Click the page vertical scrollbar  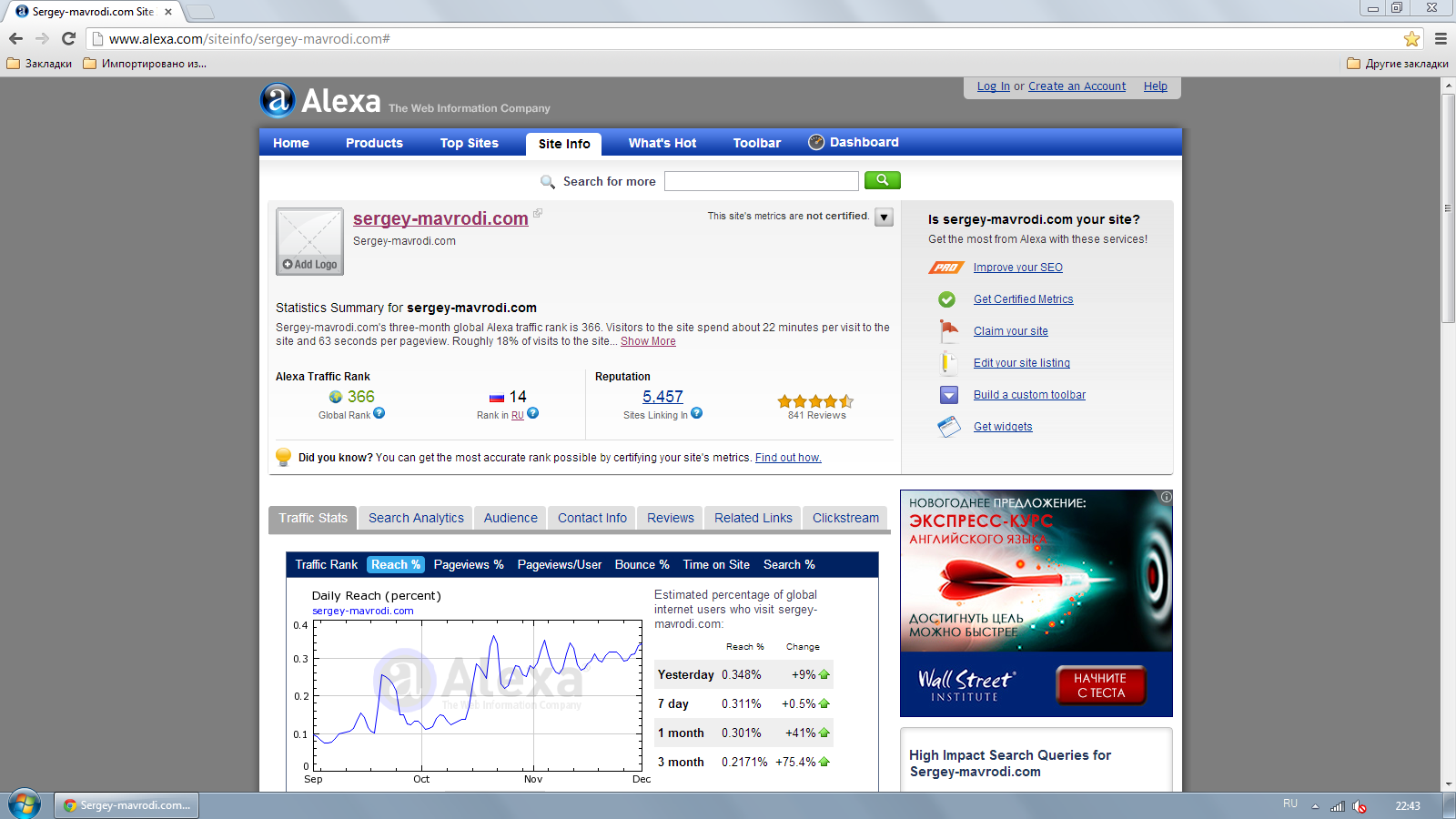click(1448, 207)
